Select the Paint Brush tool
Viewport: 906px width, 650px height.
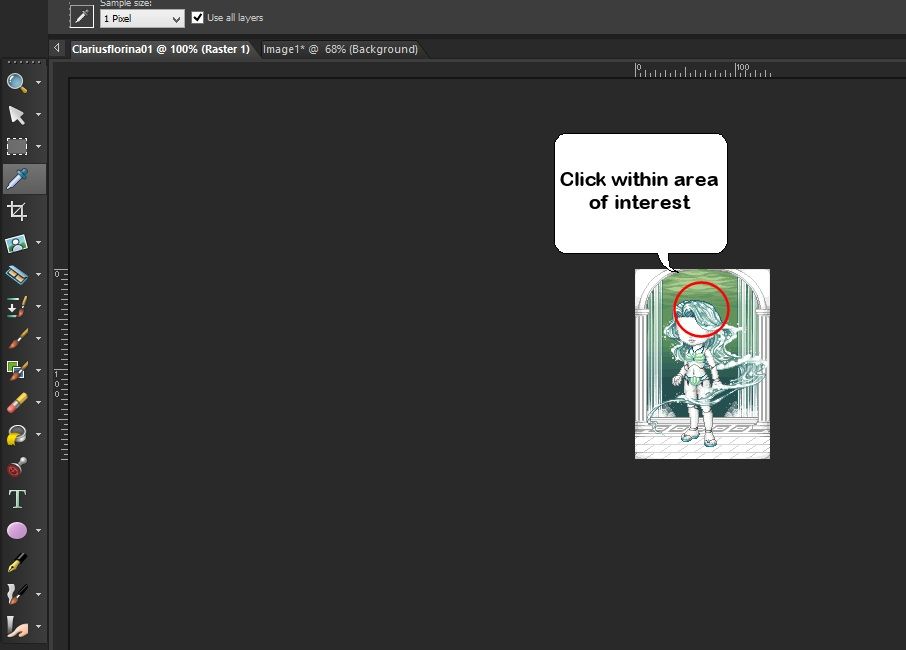point(17,339)
